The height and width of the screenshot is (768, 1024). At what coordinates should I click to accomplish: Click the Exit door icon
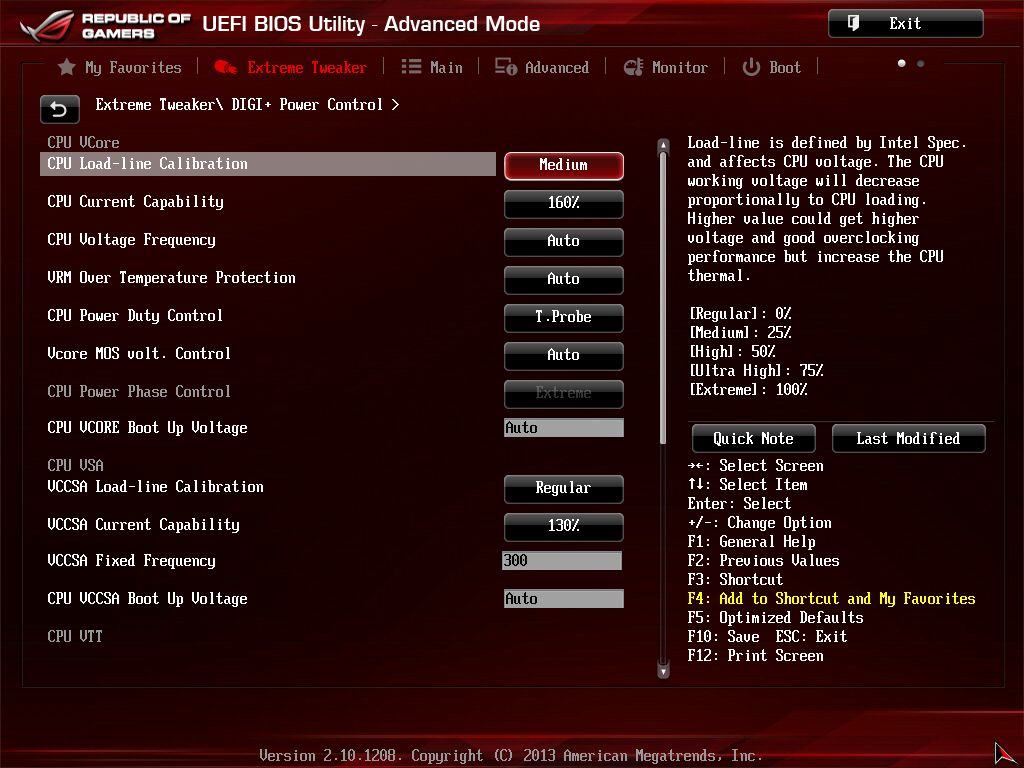(853, 24)
